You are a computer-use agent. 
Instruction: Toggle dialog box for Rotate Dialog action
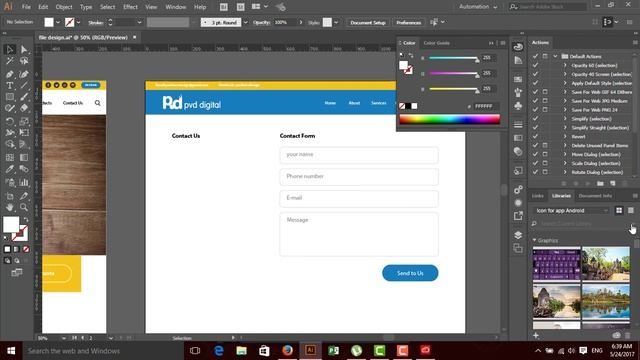(x=545, y=172)
